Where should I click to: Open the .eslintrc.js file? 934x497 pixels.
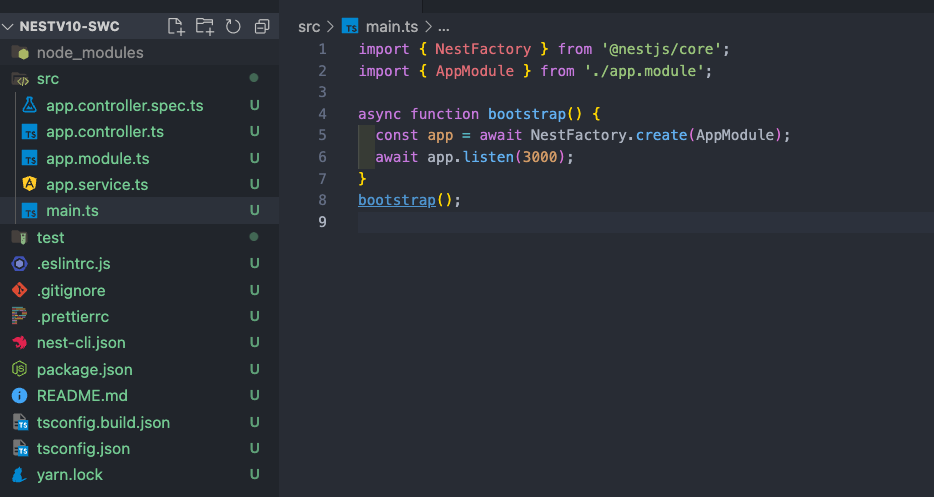(x=139, y=263)
